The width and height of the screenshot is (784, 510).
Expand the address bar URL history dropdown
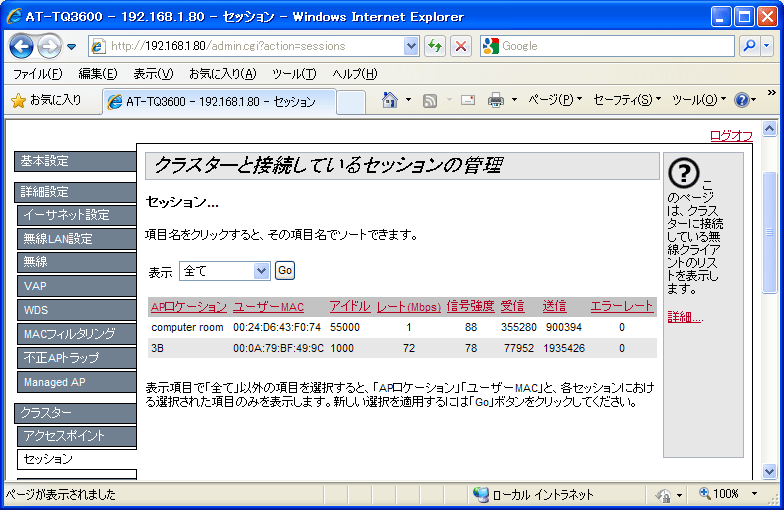tap(411, 46)
